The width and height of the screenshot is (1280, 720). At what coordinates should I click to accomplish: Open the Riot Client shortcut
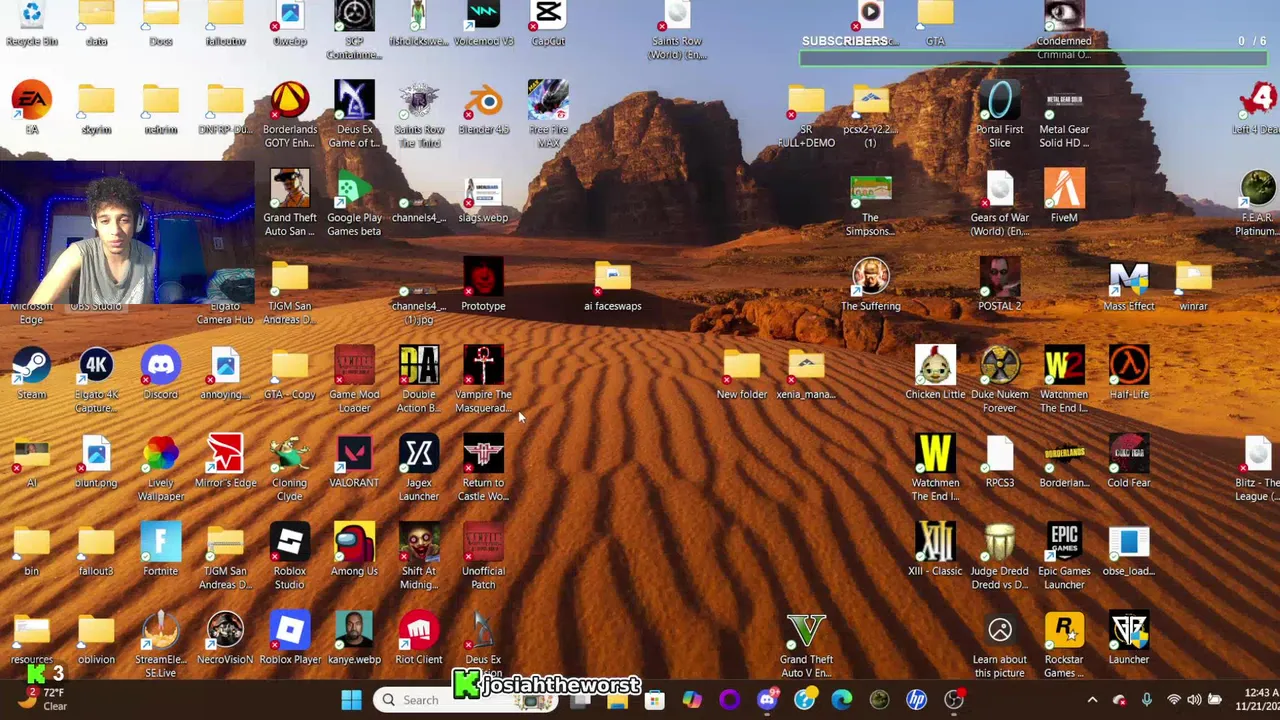tap(419, 638)
